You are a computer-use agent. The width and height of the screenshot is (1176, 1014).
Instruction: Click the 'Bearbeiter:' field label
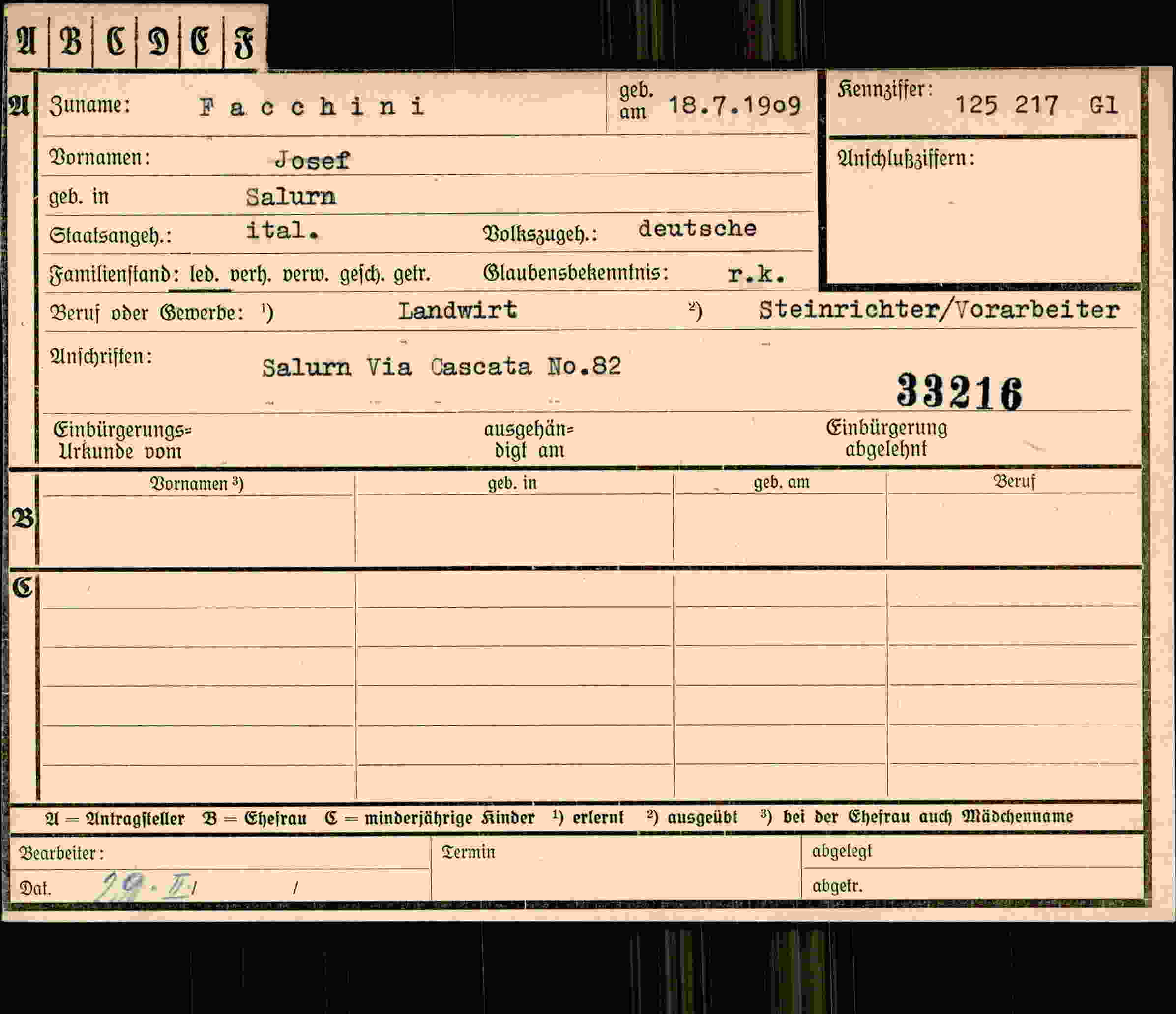pos(61,853)
